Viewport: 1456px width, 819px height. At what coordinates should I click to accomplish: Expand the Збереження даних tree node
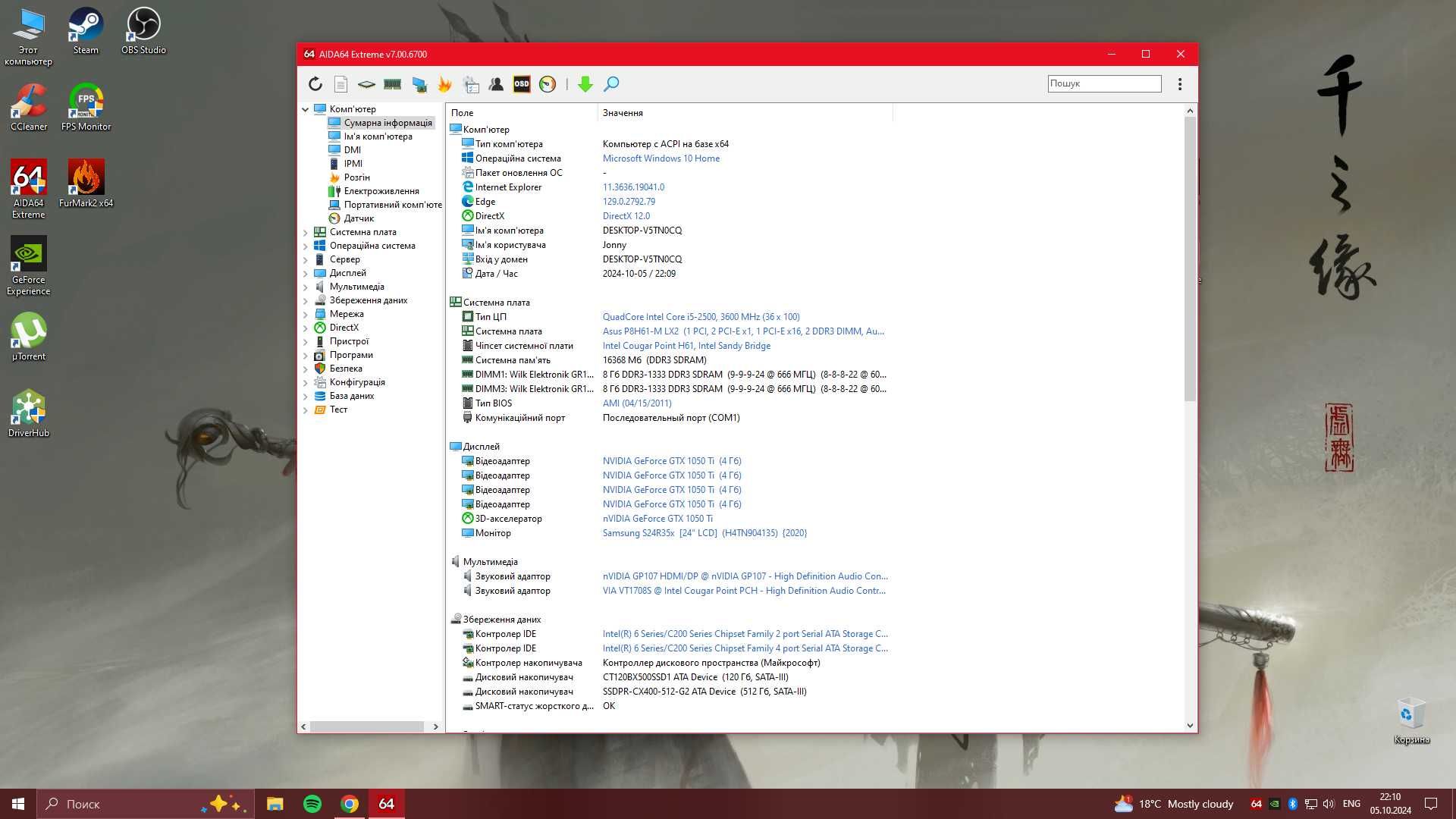coord(306,300)
